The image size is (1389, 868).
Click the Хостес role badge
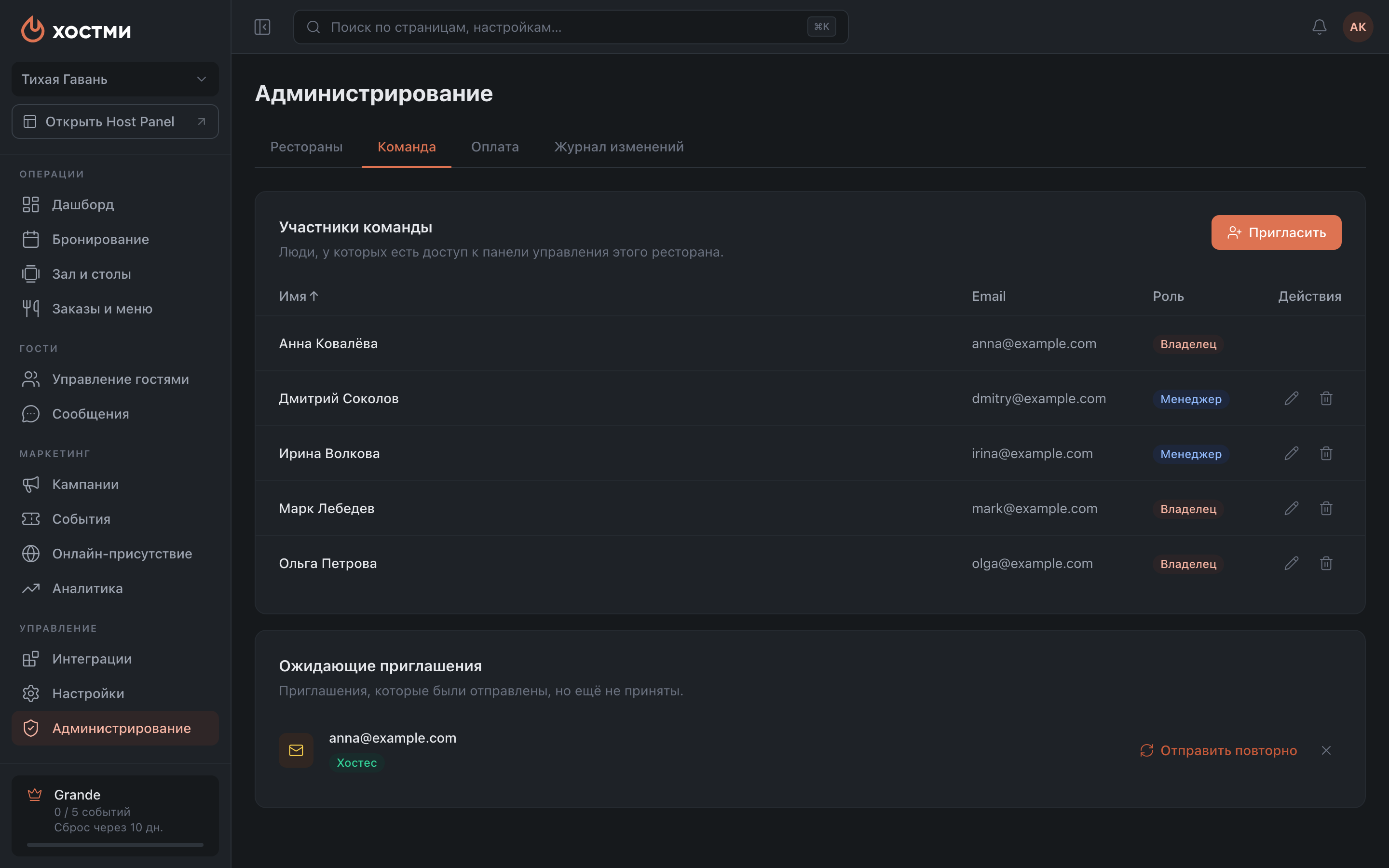pyautogui.click(x=356, y=762)
